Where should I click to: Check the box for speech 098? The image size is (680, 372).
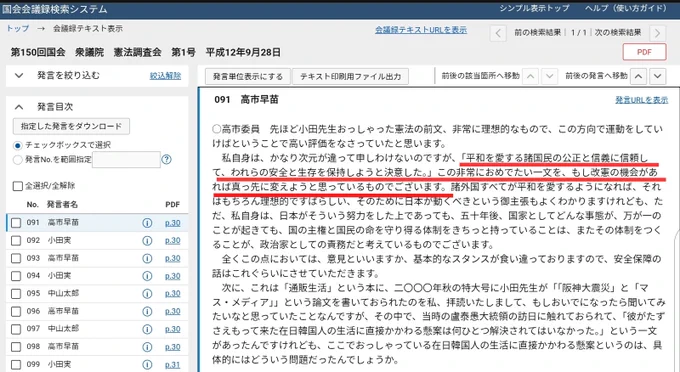(16, 347)
